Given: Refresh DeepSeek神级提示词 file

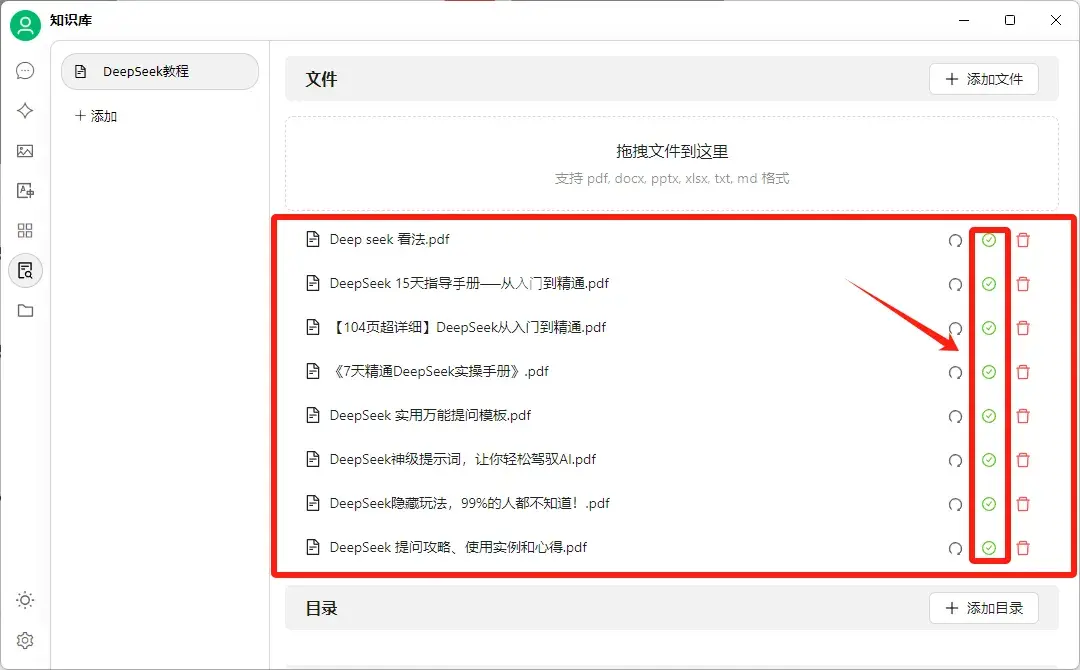Looking at the screenshot, I should [955, 461].
